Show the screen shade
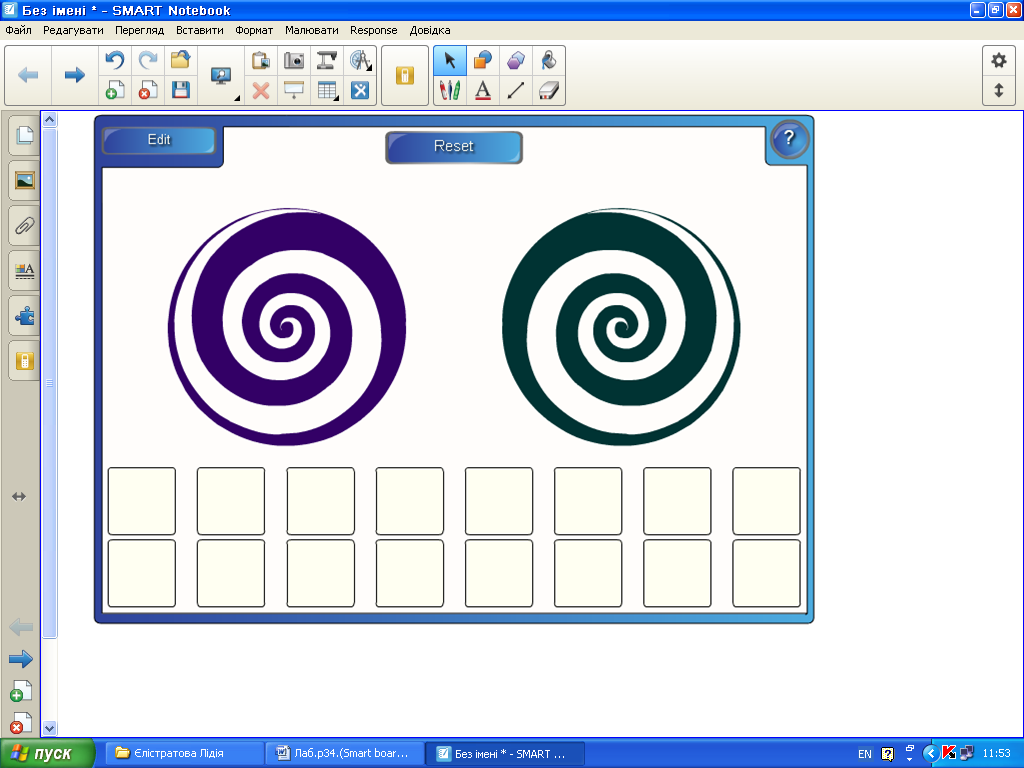The image size is (1024, 768). (294, 90)
